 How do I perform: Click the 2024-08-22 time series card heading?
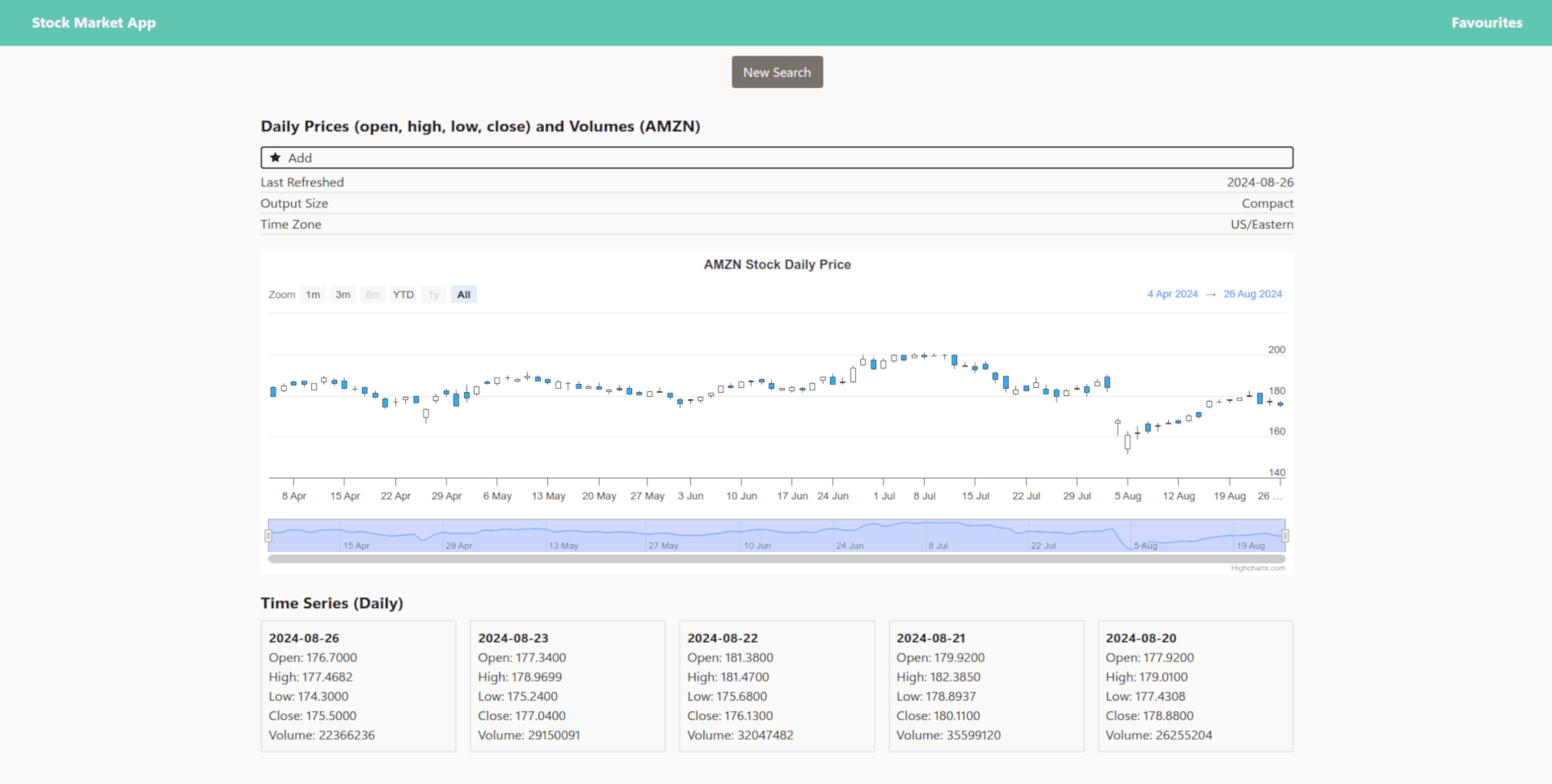click(723, 638)
